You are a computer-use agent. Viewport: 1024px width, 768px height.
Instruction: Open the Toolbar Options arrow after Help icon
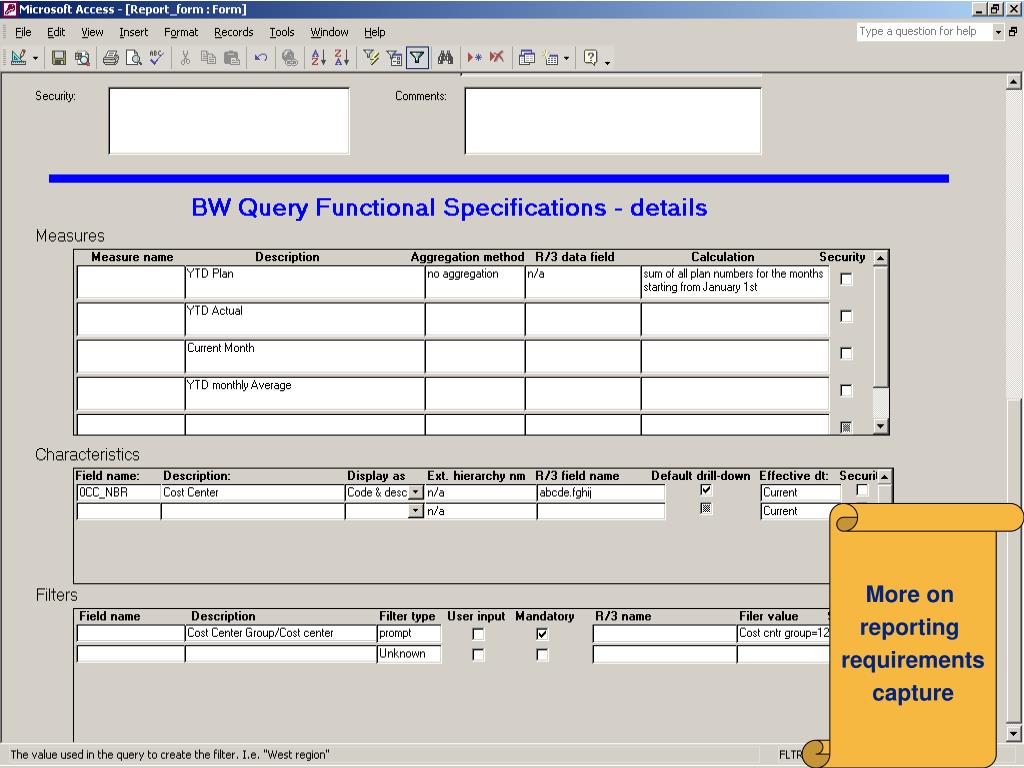[x=607, y=62]
